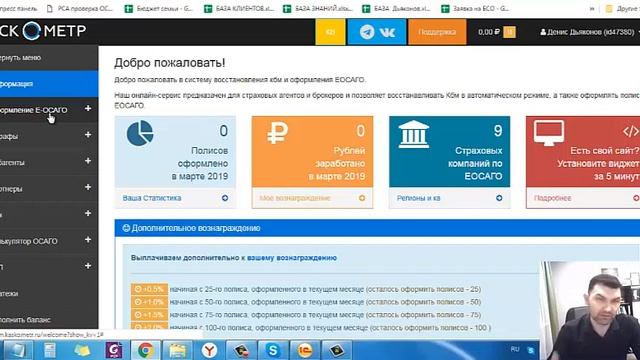Expand the plus sign below Партнеры row
The image size is (640, 360).
tap(88, 213)
